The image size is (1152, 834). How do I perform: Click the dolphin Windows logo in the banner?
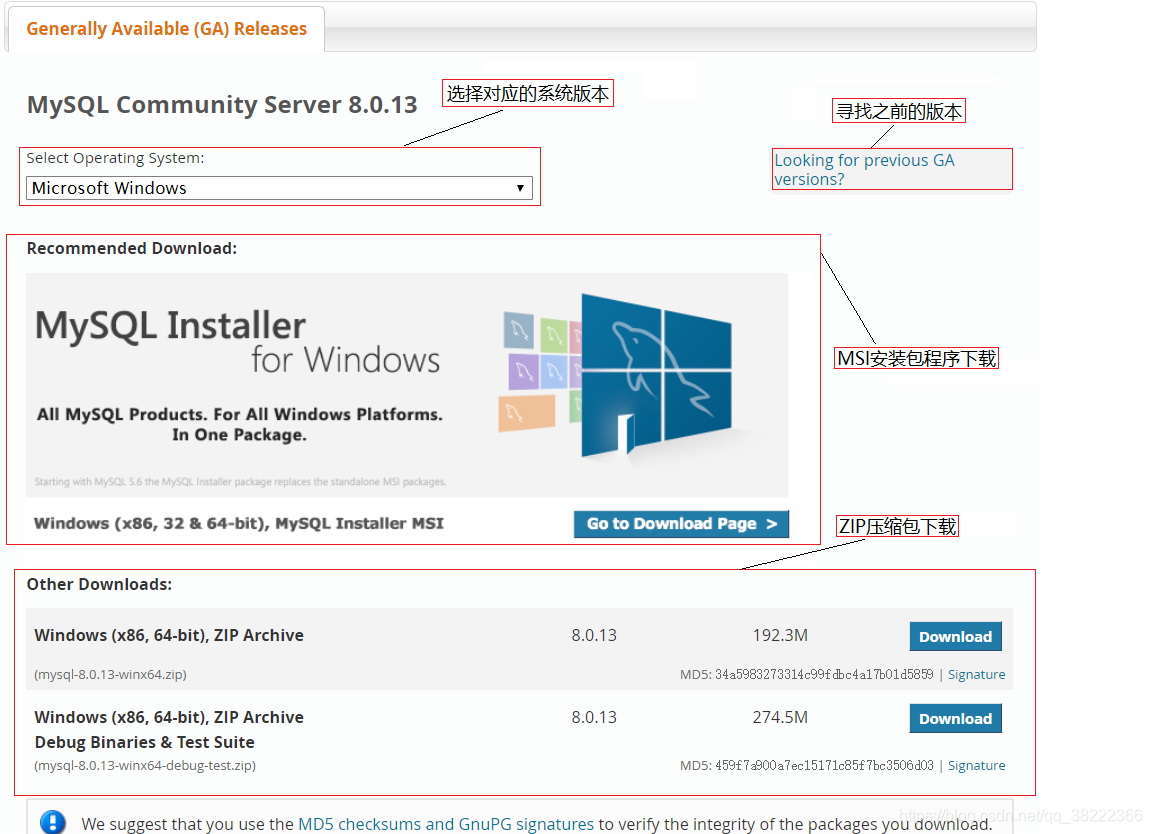(656, 375)
